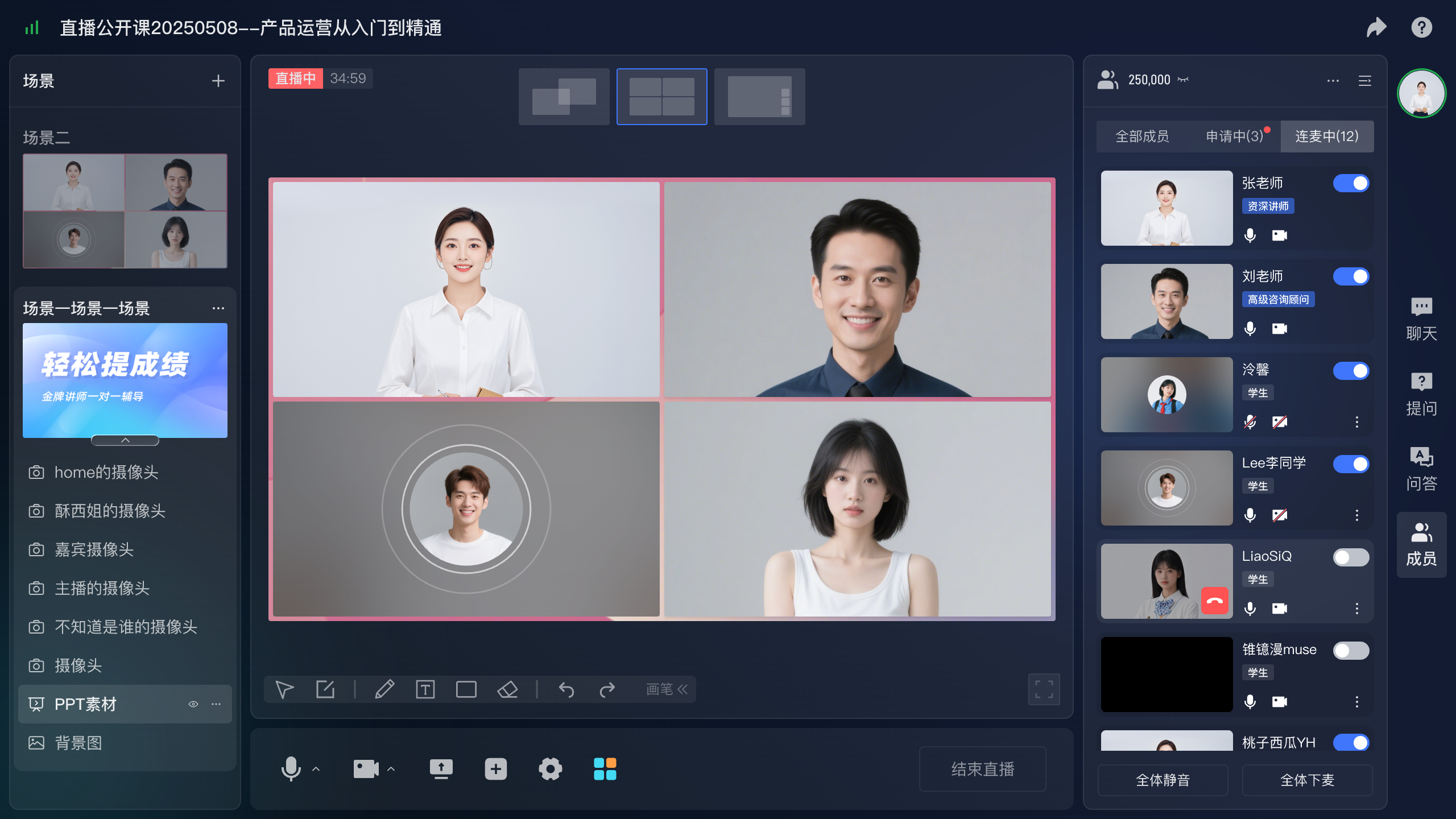Open member panel more options dots
The image size is (1456, 819).
pyautogui.click(x=1333, y=81)
